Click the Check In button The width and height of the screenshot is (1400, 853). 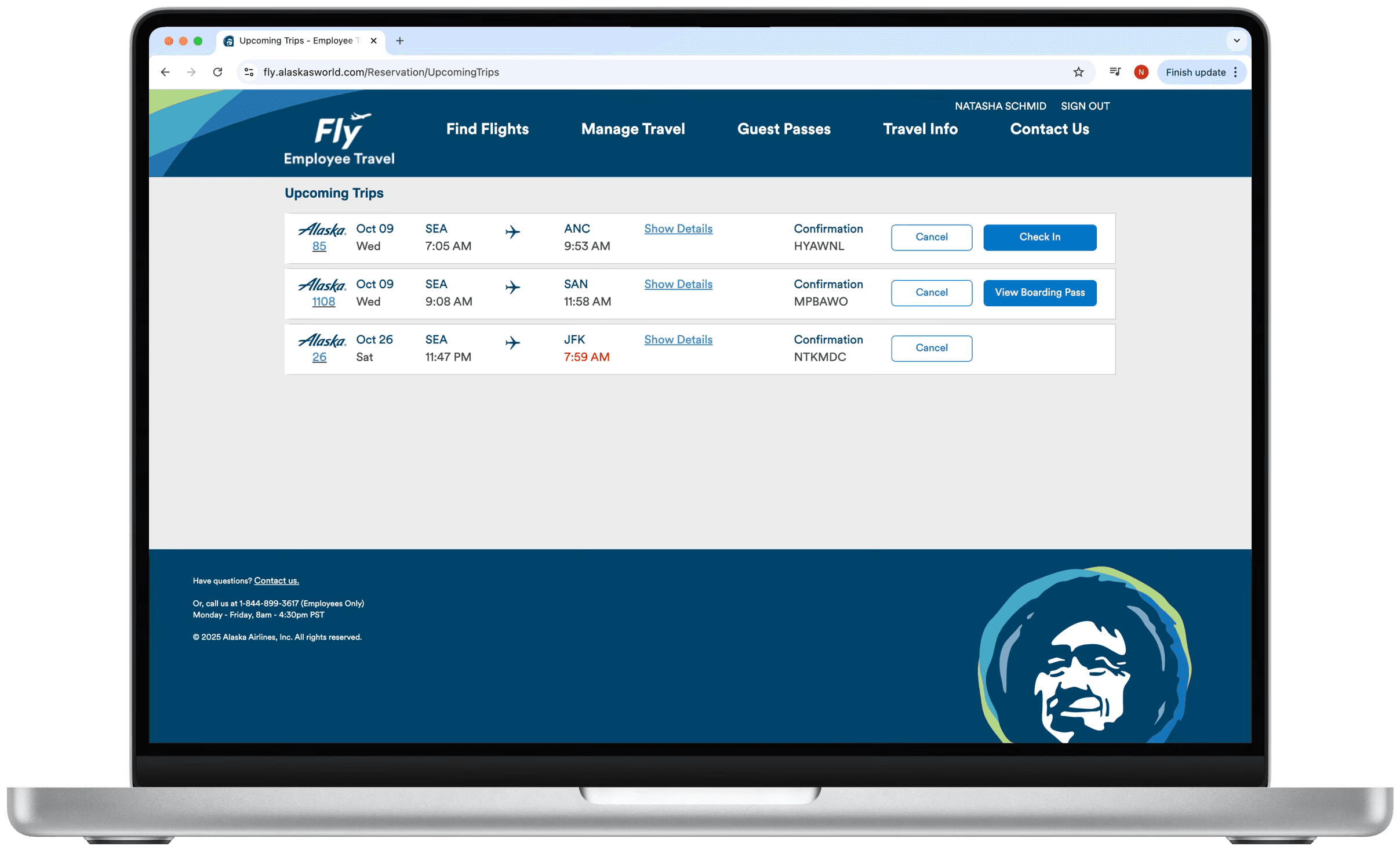(x=1039, y=237)
